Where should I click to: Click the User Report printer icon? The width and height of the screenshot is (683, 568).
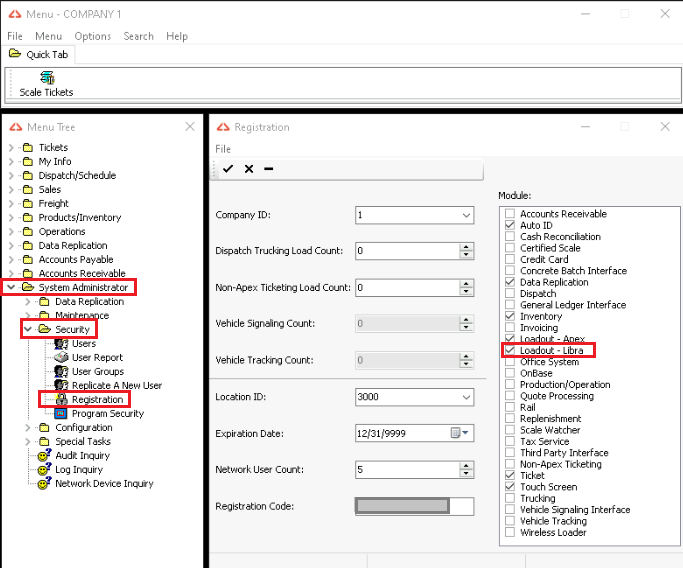(61, 358)
